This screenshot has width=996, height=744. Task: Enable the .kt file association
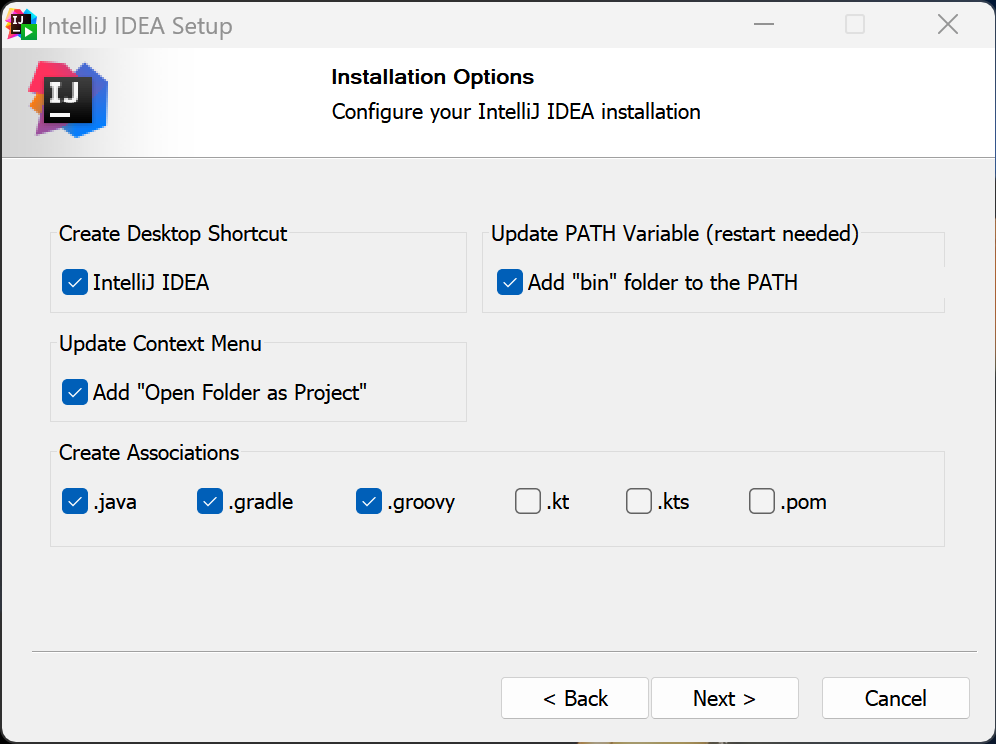click(528, 501)
